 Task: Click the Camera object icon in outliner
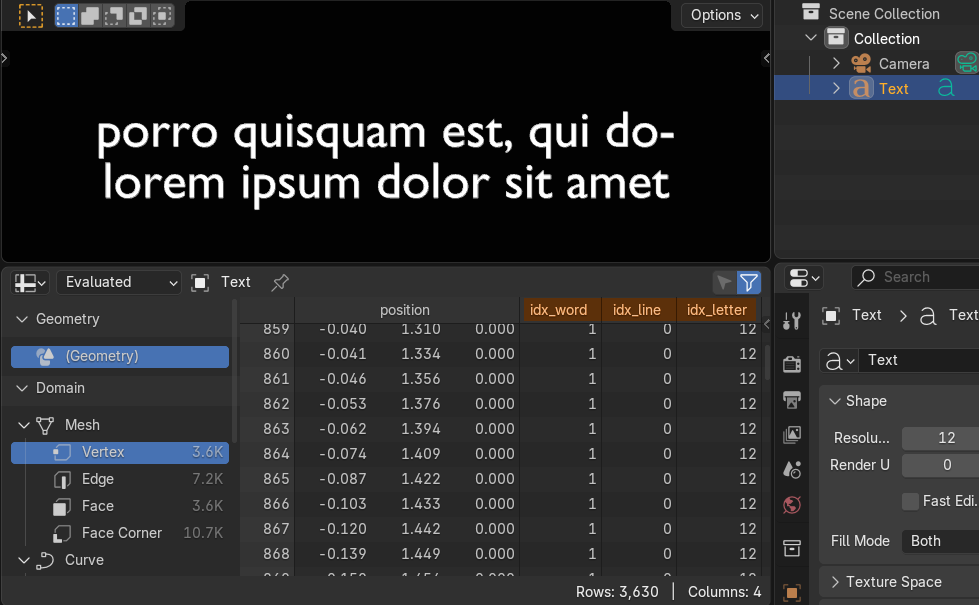(861, 64)
